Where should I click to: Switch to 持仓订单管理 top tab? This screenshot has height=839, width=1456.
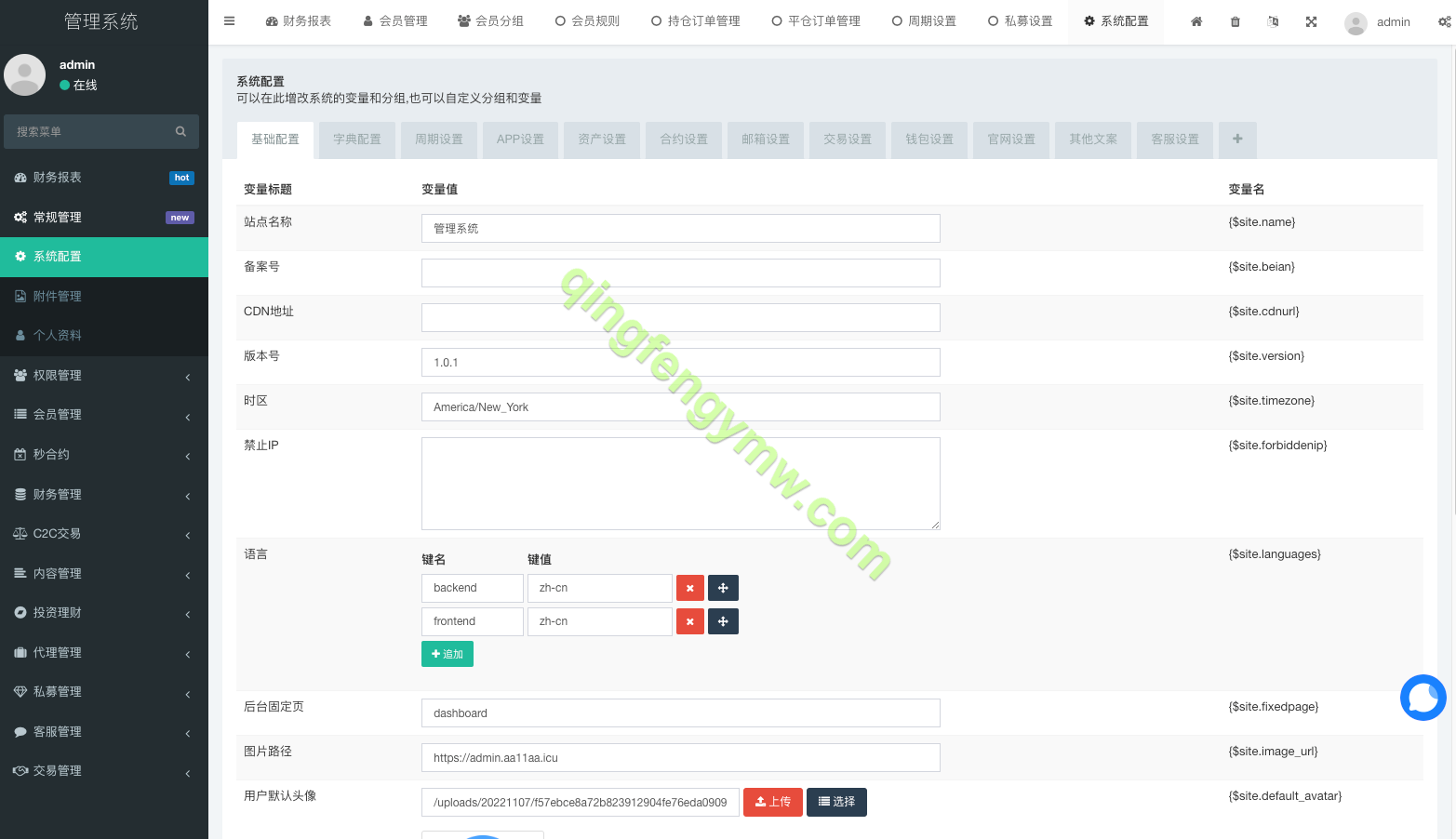(x=696, y=21)
